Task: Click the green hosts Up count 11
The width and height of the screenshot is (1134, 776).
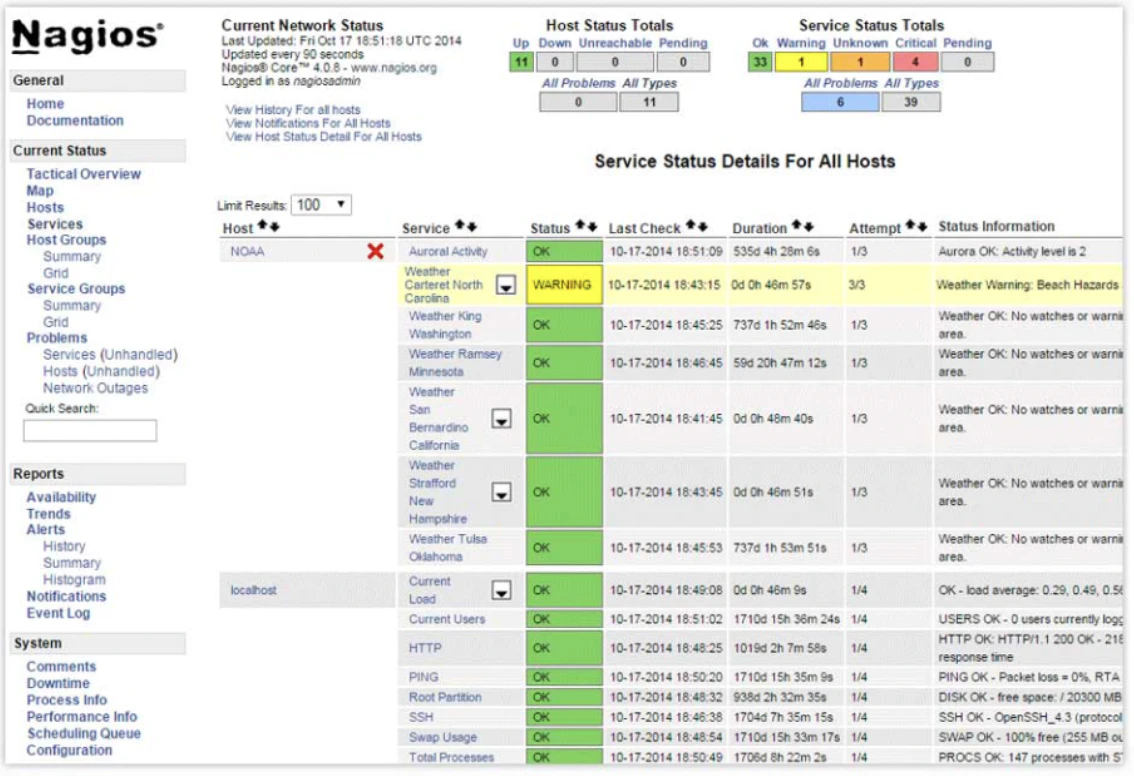Action: 521,61
